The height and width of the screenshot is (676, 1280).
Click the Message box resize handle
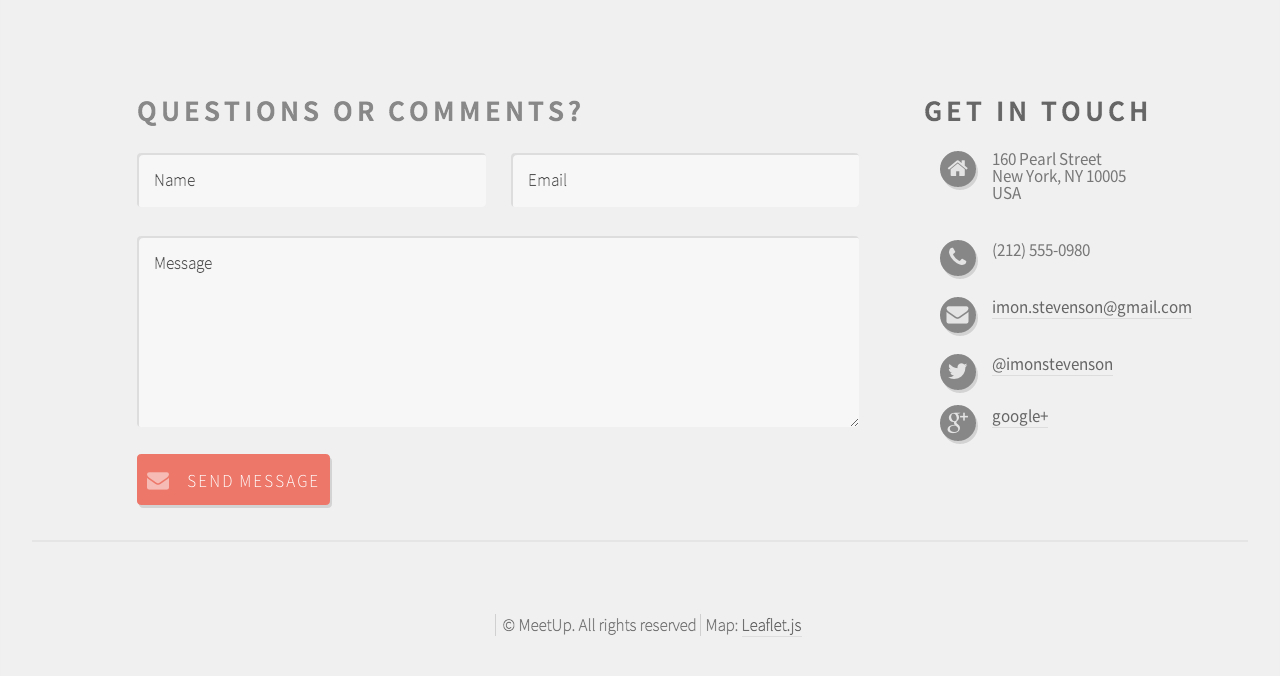(x=854, y=422)
